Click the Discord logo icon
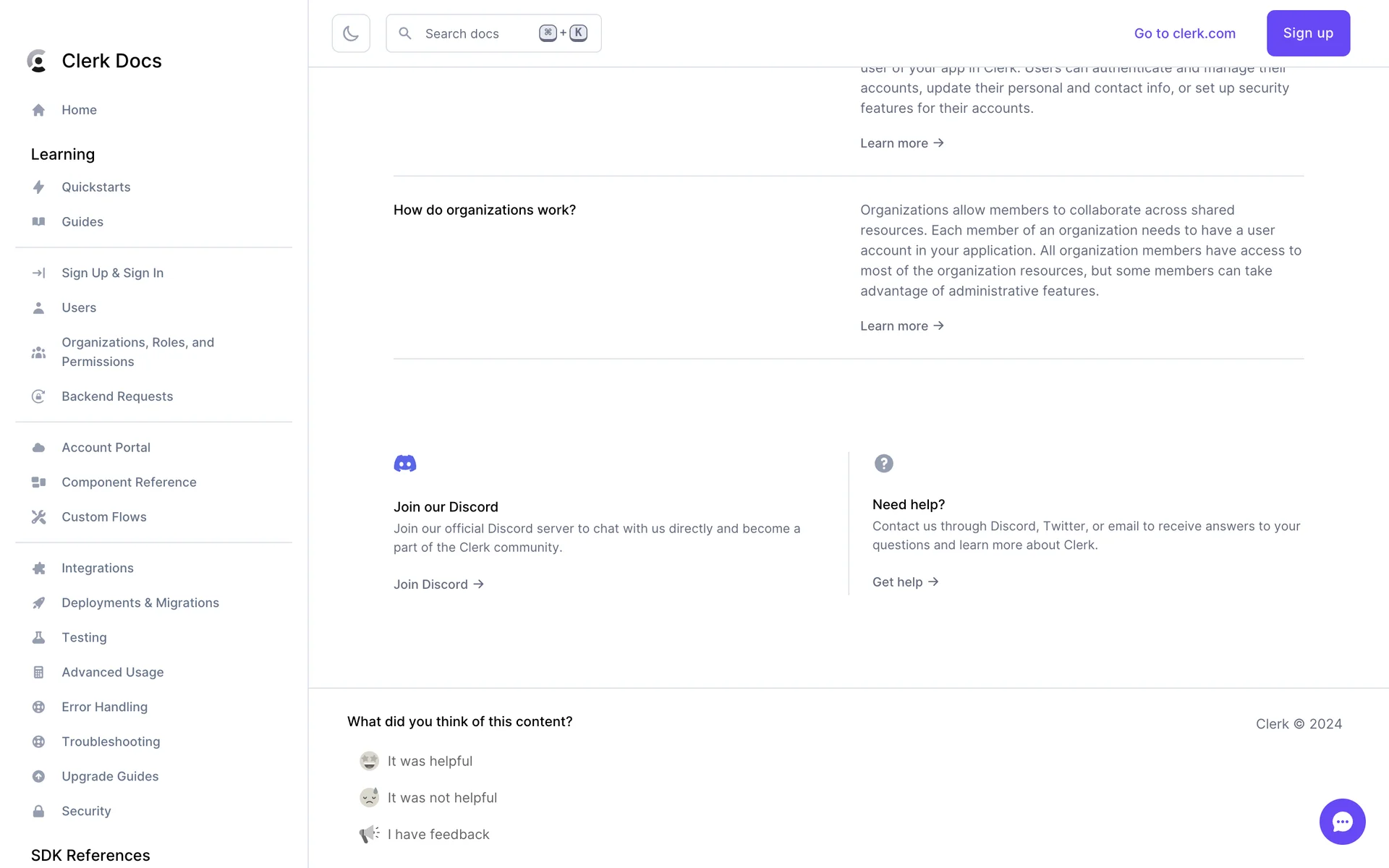1389x868 pixels. [405, 464]
